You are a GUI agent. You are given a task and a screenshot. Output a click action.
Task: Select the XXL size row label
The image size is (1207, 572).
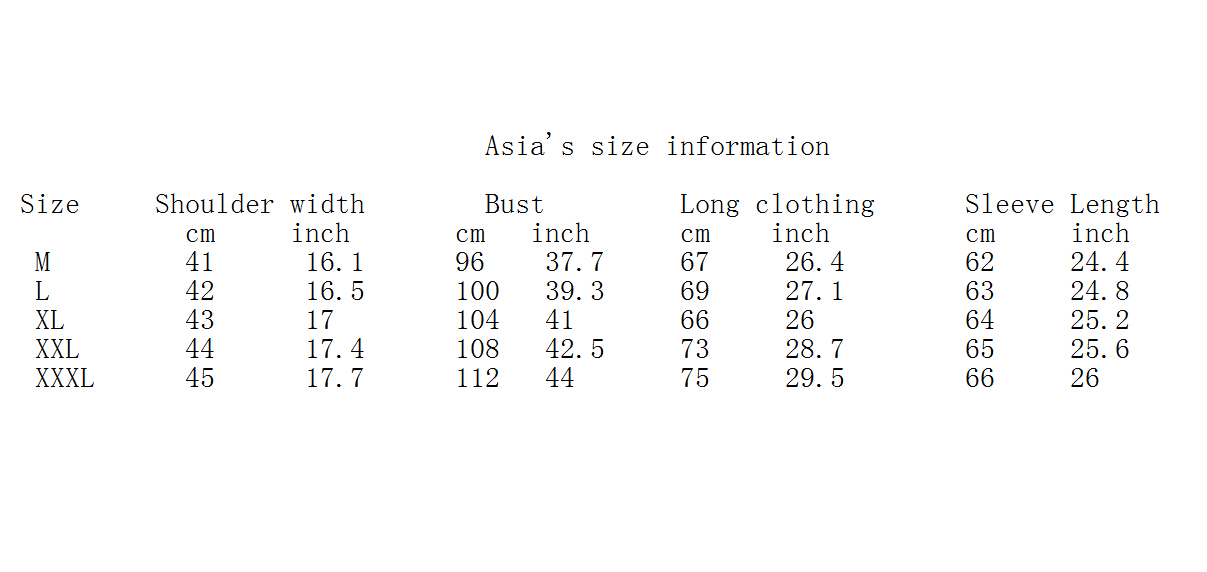coord(57,350)
